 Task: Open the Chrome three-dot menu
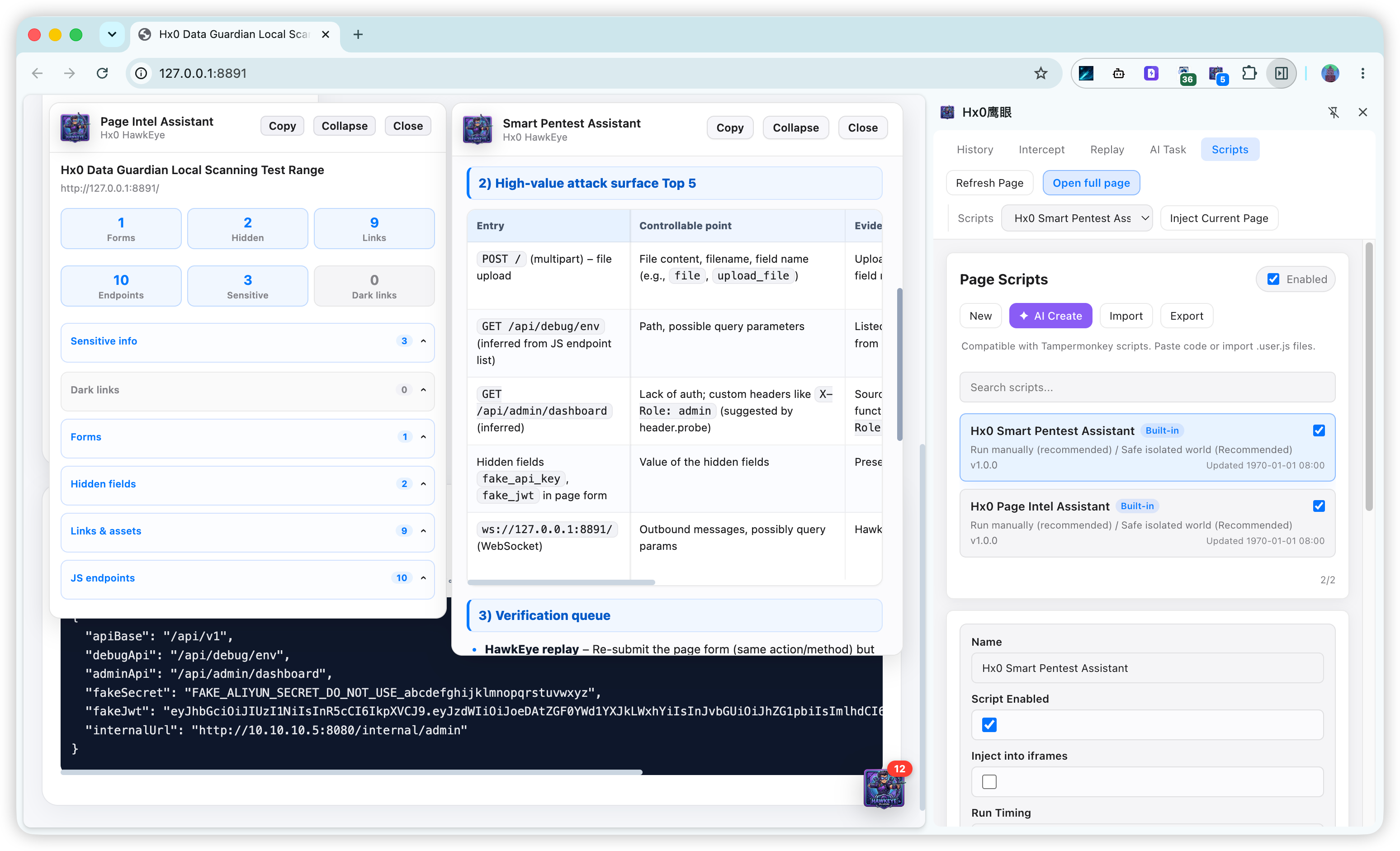(x=1362, y=73)
